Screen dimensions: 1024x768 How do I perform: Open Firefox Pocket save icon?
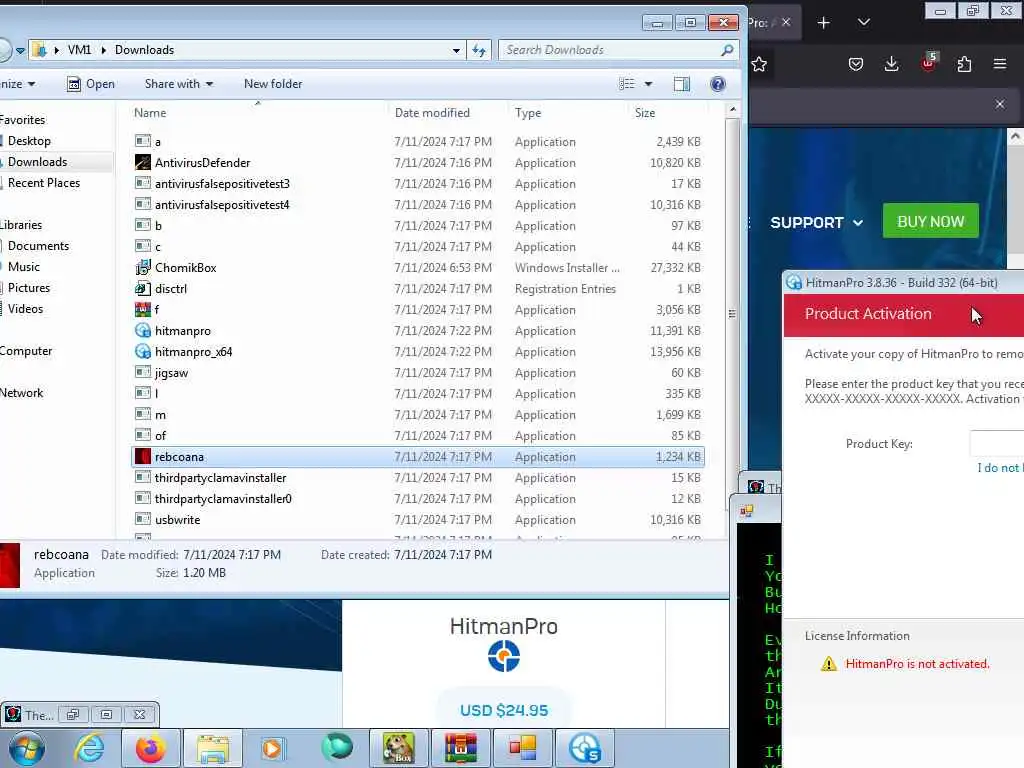(x=856, y=64)
